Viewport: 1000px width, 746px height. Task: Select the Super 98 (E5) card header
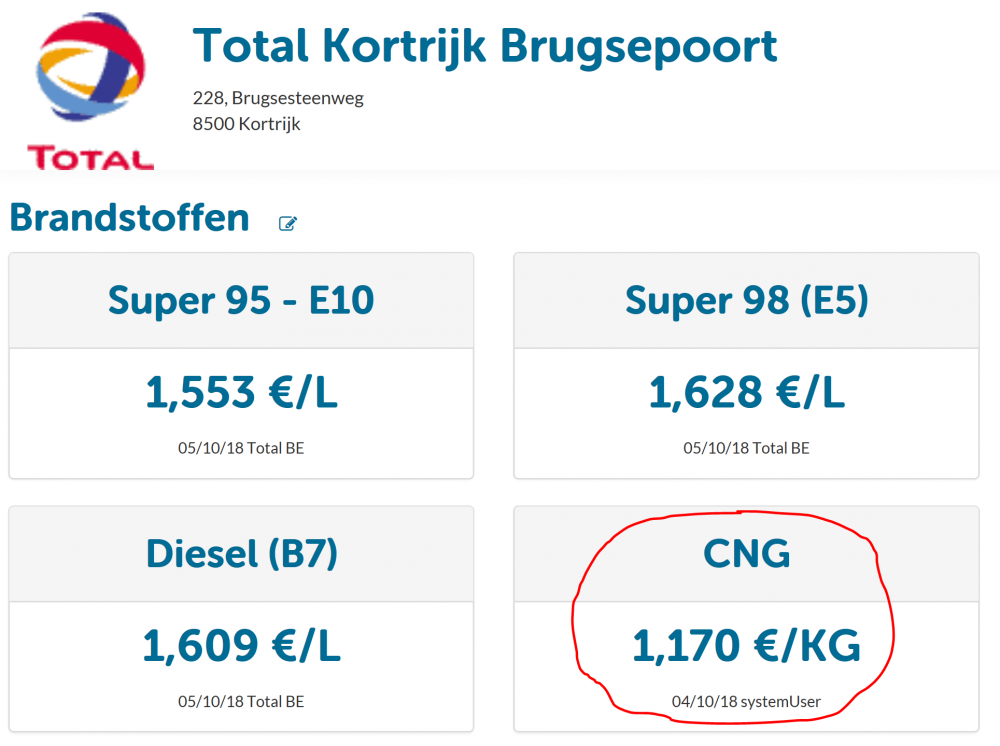coord(746,300)
